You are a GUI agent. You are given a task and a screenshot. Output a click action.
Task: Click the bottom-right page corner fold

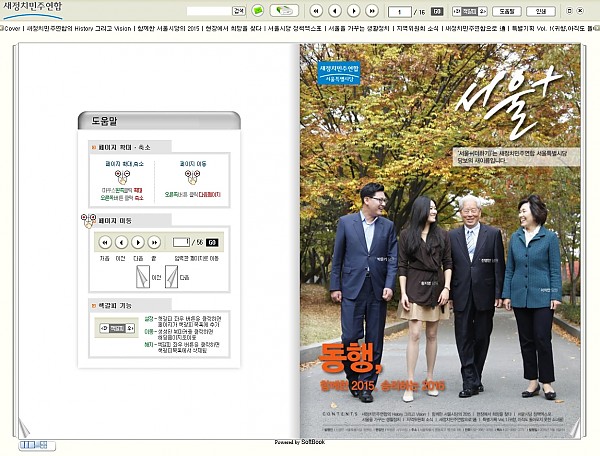(575, 428)
